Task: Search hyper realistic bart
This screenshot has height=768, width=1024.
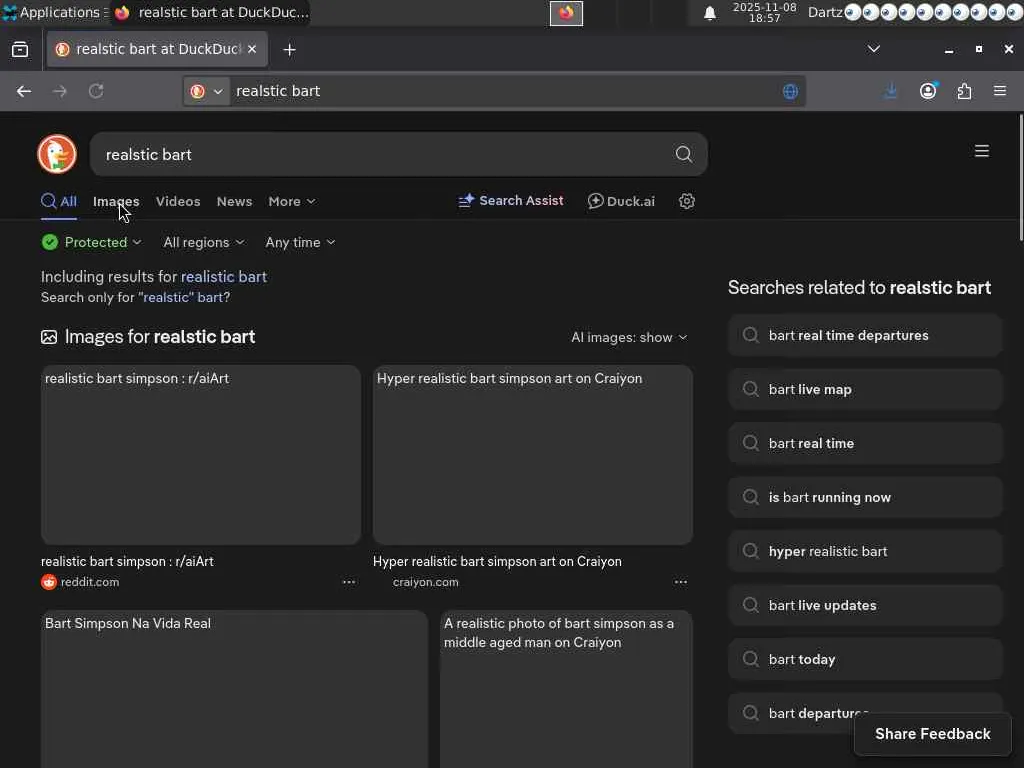Action: coord(865,551)
